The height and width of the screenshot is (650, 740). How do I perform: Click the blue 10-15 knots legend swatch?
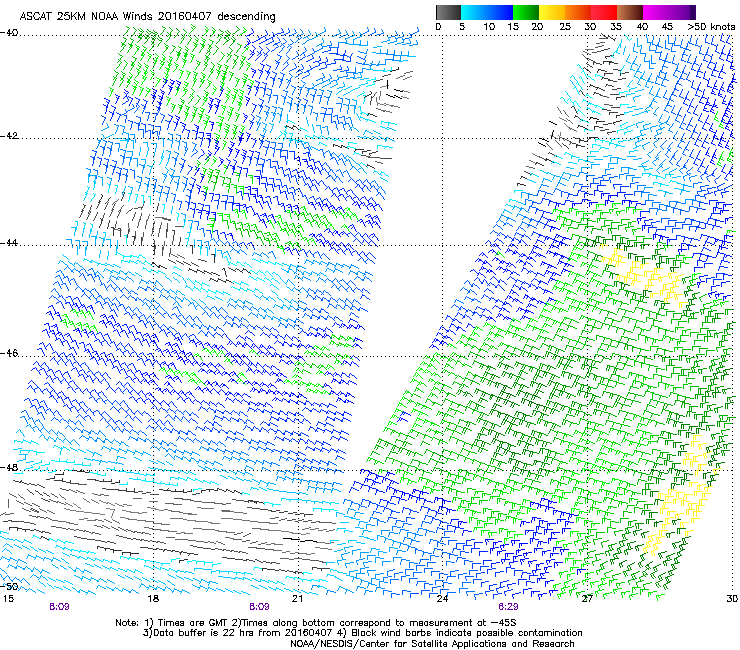[x=500, y=12]
